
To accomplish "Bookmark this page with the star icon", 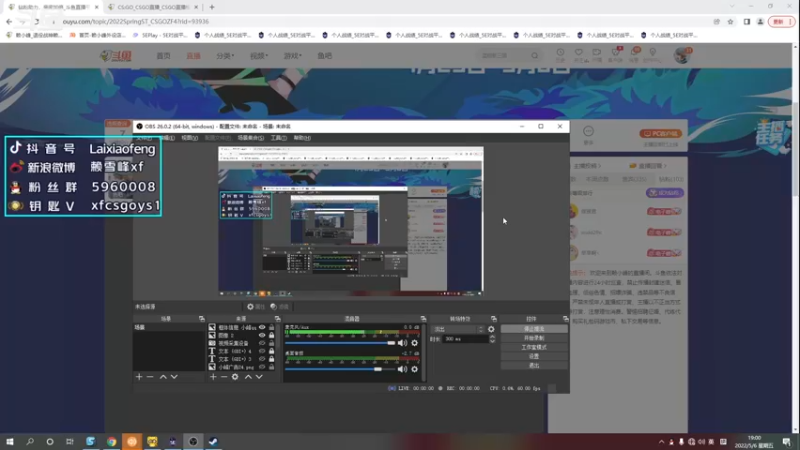I will coord(730,21).
